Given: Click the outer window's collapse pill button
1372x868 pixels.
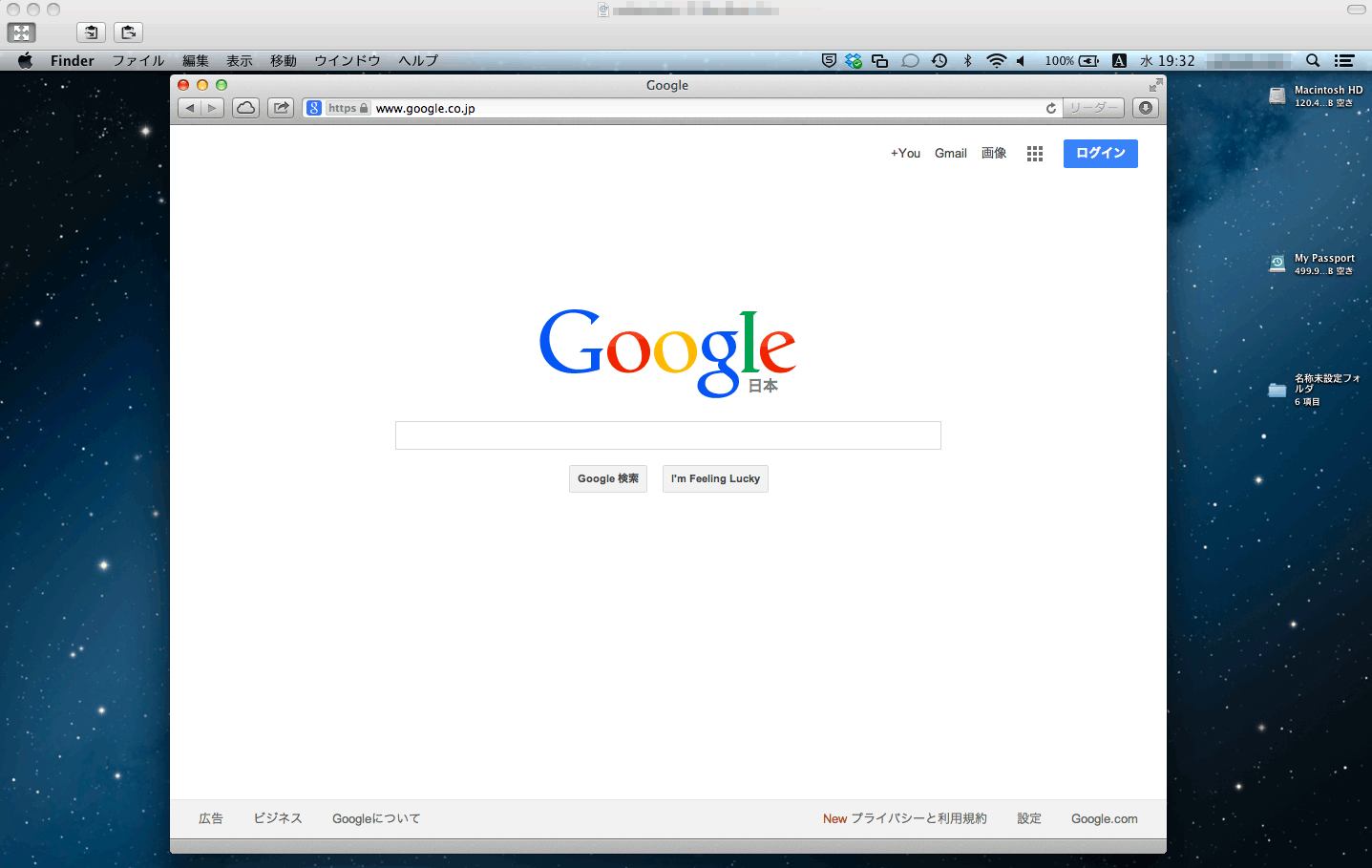Looking at the screenshot, I should (x=1356, y=10).
